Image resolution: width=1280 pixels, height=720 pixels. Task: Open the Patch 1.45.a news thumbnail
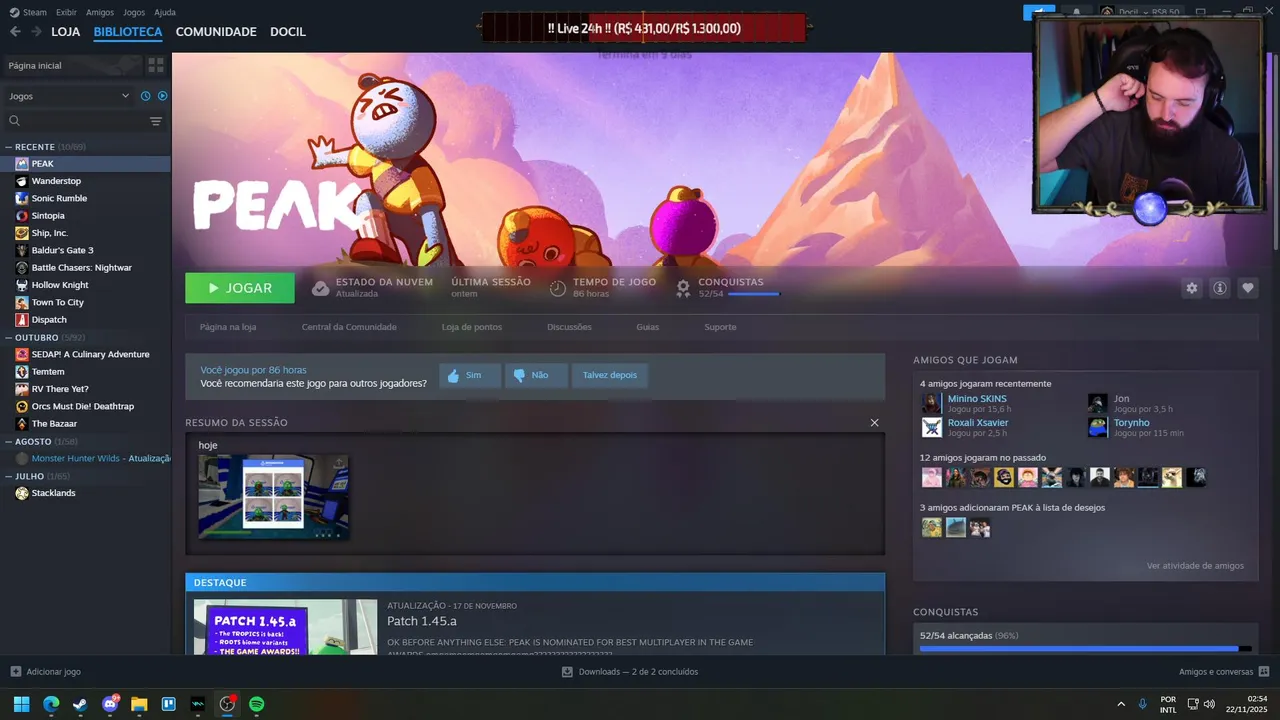[285, 627]
